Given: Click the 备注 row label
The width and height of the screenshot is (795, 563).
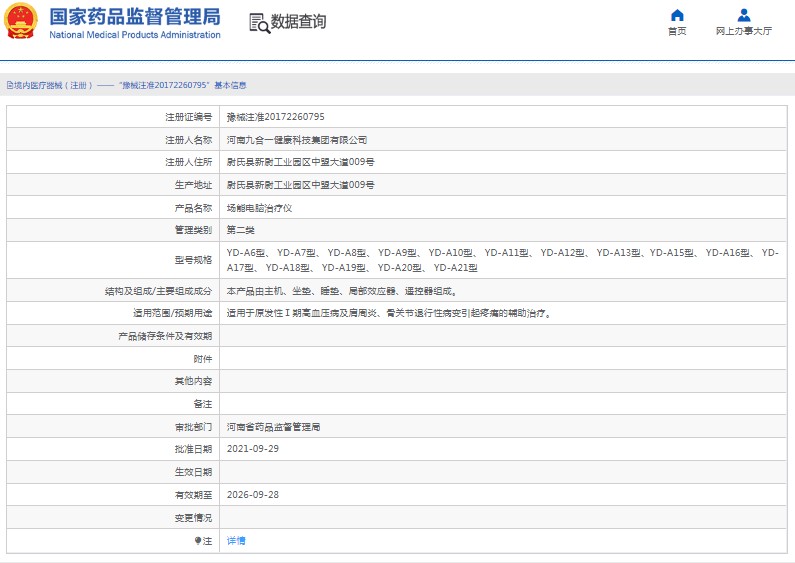Looking at the screenshot, I should (x=203, y=404).
